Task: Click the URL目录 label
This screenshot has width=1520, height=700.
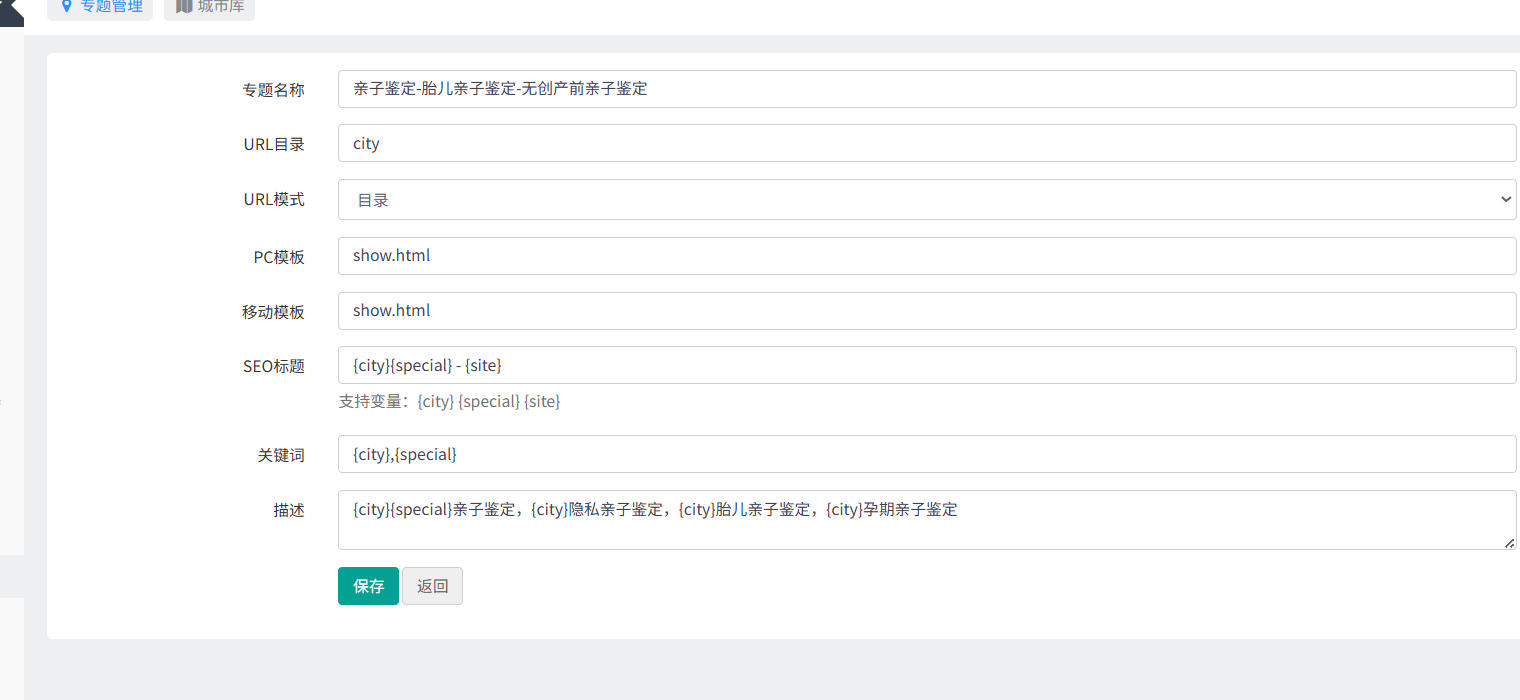Action: (274, 144)
